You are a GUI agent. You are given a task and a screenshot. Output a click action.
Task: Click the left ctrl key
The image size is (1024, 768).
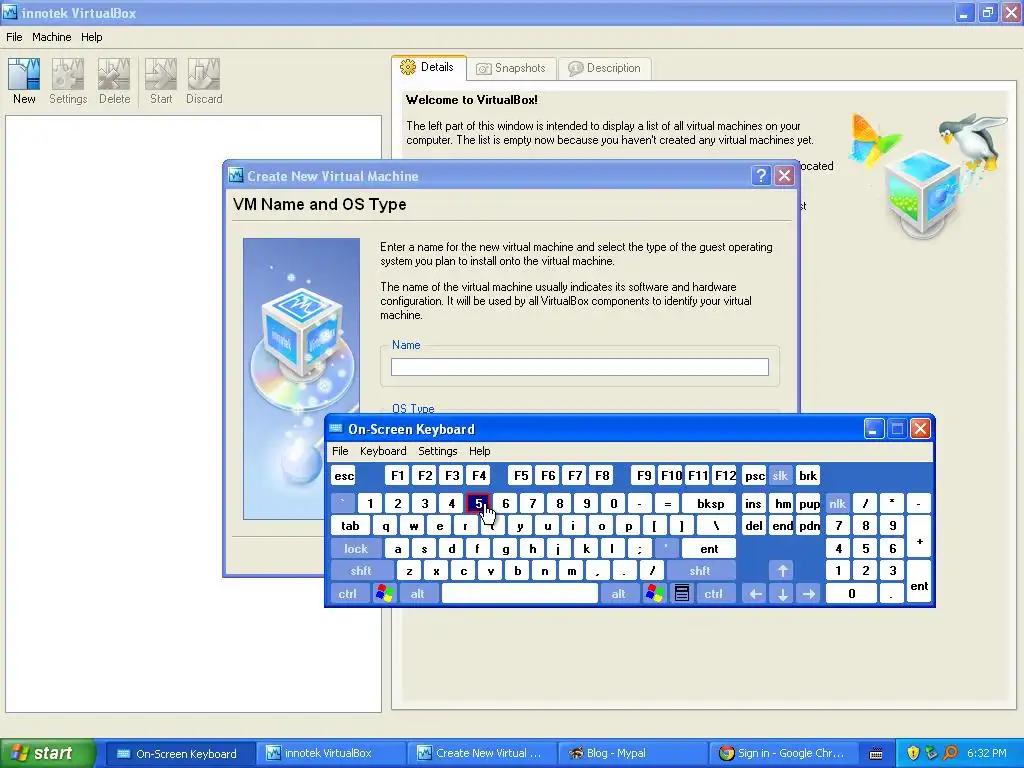(x=347, y=594)
